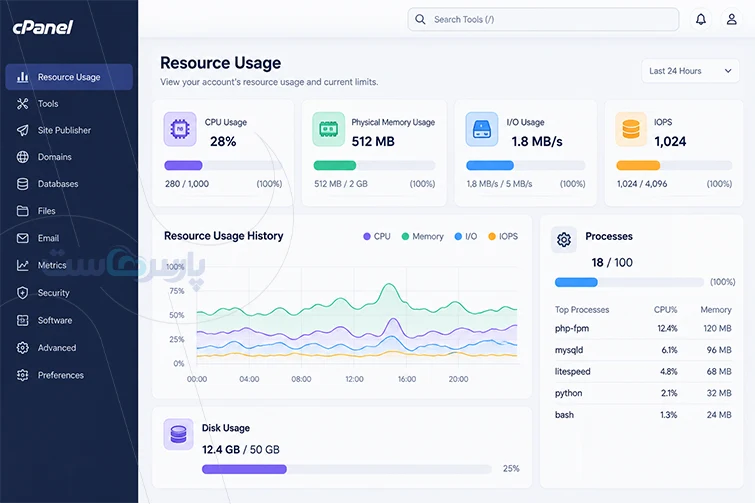Toggle Memory series in chart legend
755x504 pixels.
pyautogui.click(x=422, y=236)
